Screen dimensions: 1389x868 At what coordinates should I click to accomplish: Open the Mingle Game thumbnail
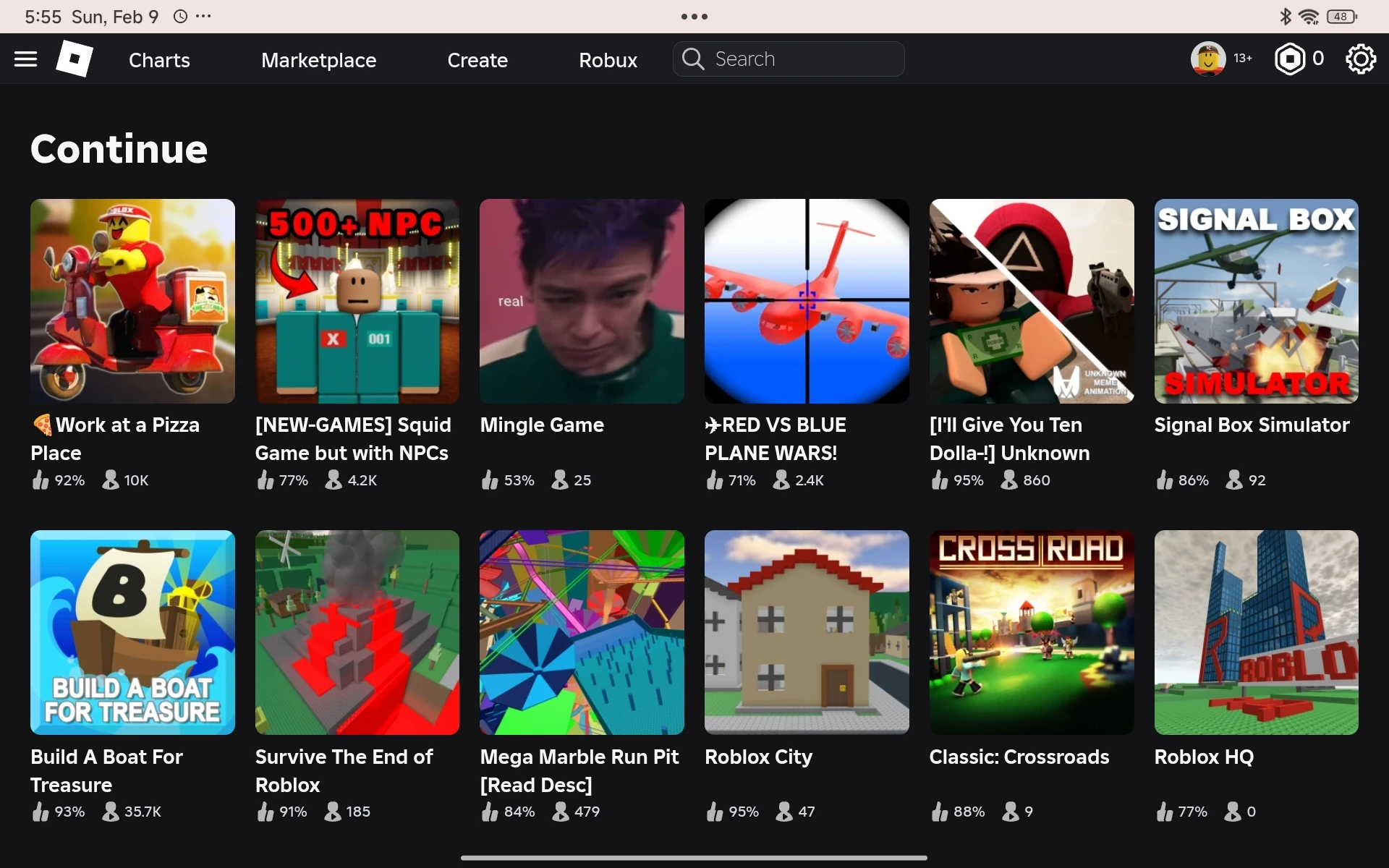point(582,301)
